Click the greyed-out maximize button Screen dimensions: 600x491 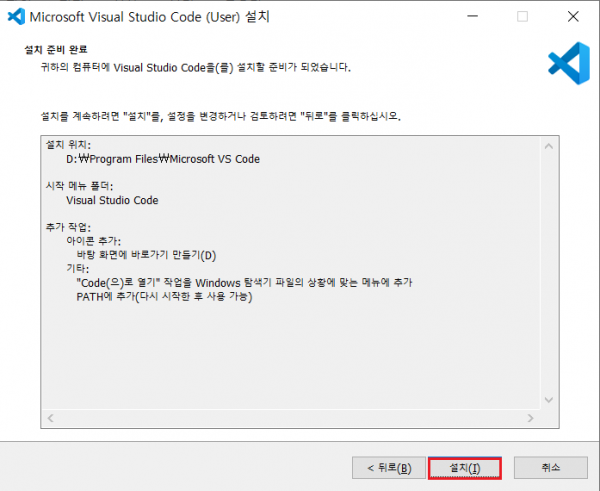(x=522, y=16)
